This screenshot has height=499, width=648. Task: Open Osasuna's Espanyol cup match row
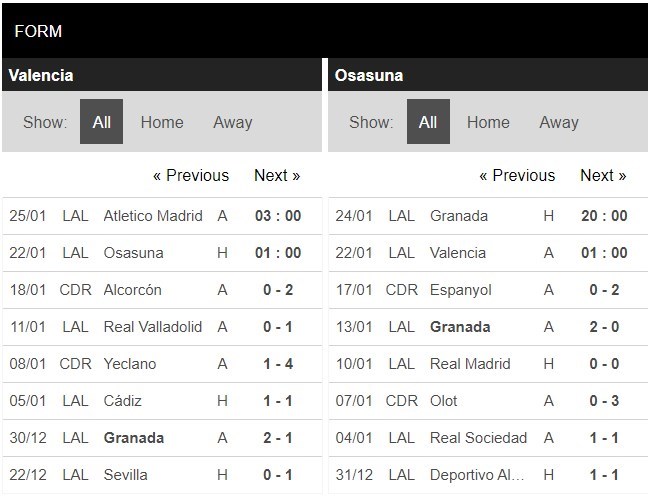(x=488, y=290)
